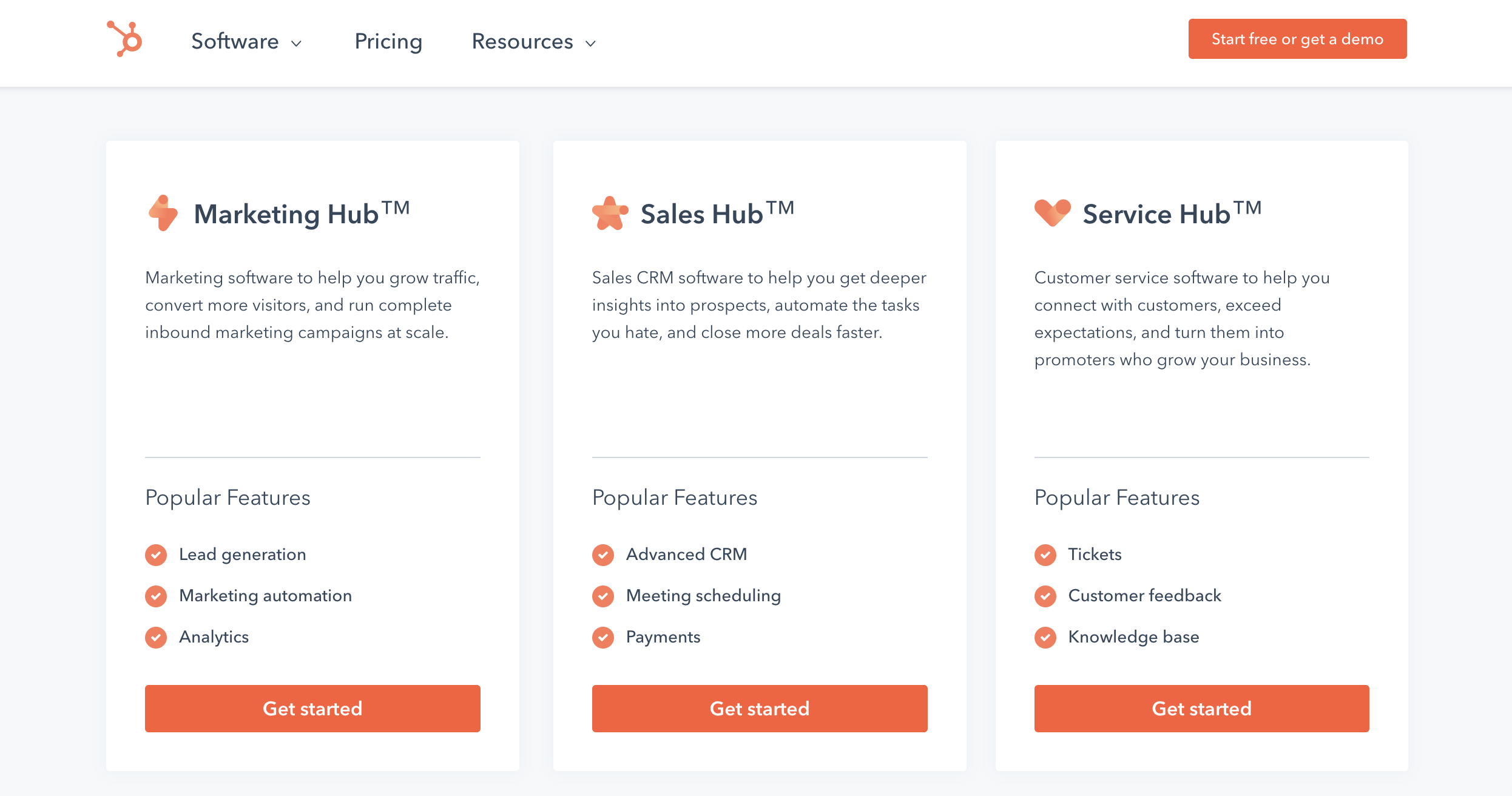Click Get started under Marketing Hub
Viewport: 1512px width, 796px height.
coord(312,709)
